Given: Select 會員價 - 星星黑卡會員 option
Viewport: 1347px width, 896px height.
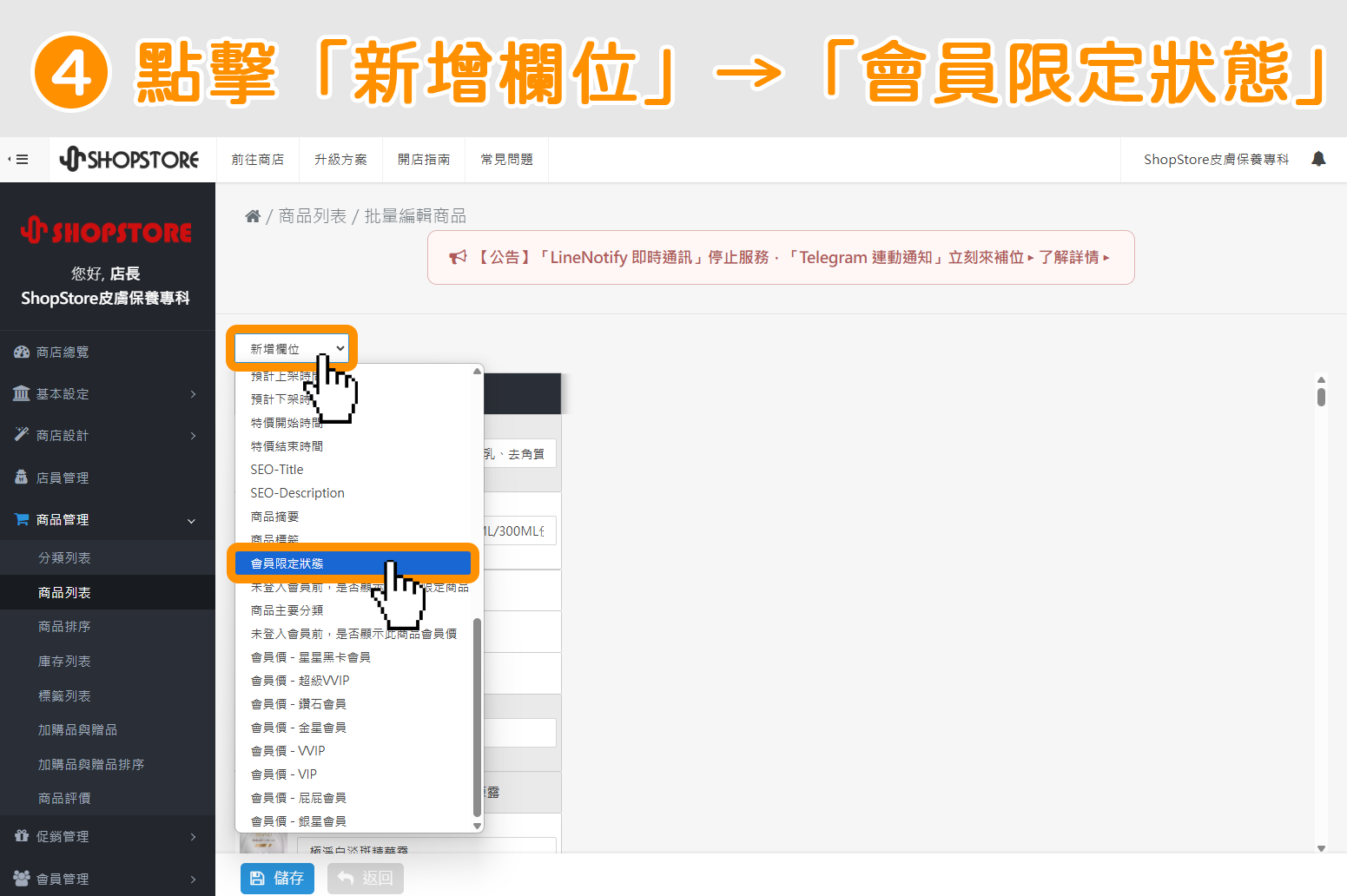Looking at the screenshot, I should coord(354,657).
